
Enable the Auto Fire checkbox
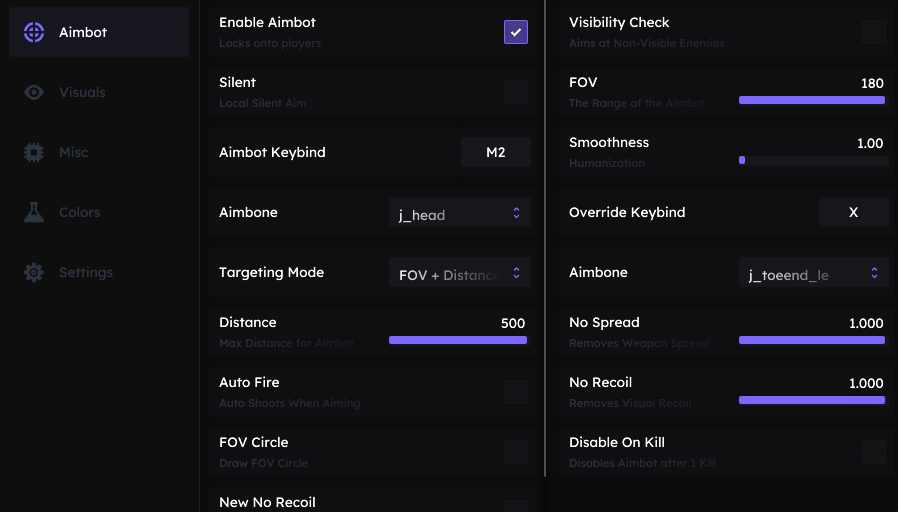coord(516,392)
